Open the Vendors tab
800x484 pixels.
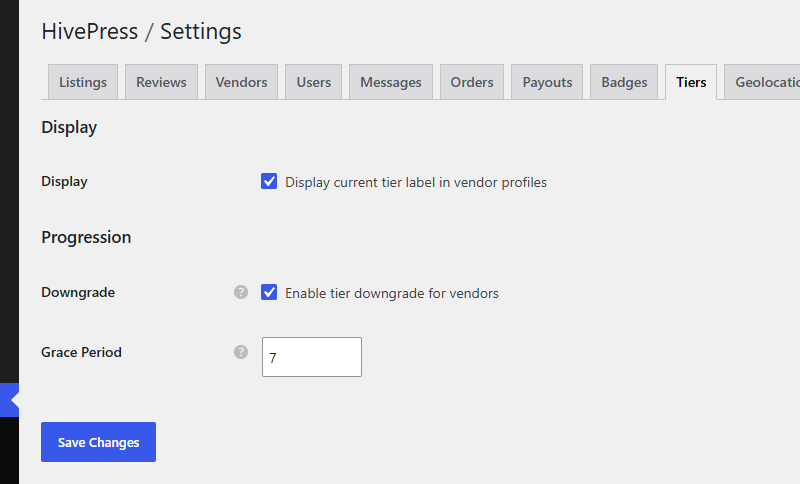241,82
